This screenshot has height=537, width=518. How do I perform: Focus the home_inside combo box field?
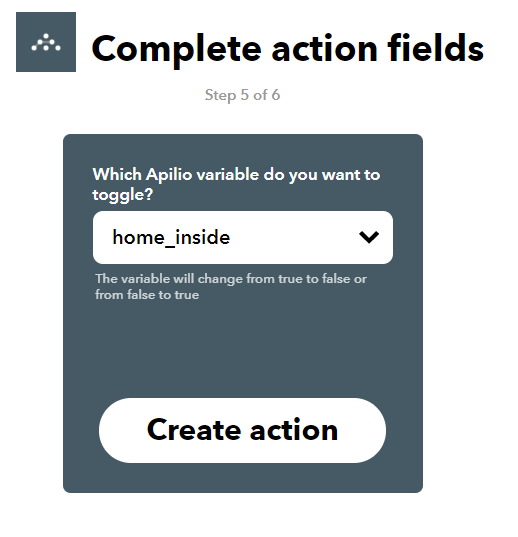[x=243, y=237]
